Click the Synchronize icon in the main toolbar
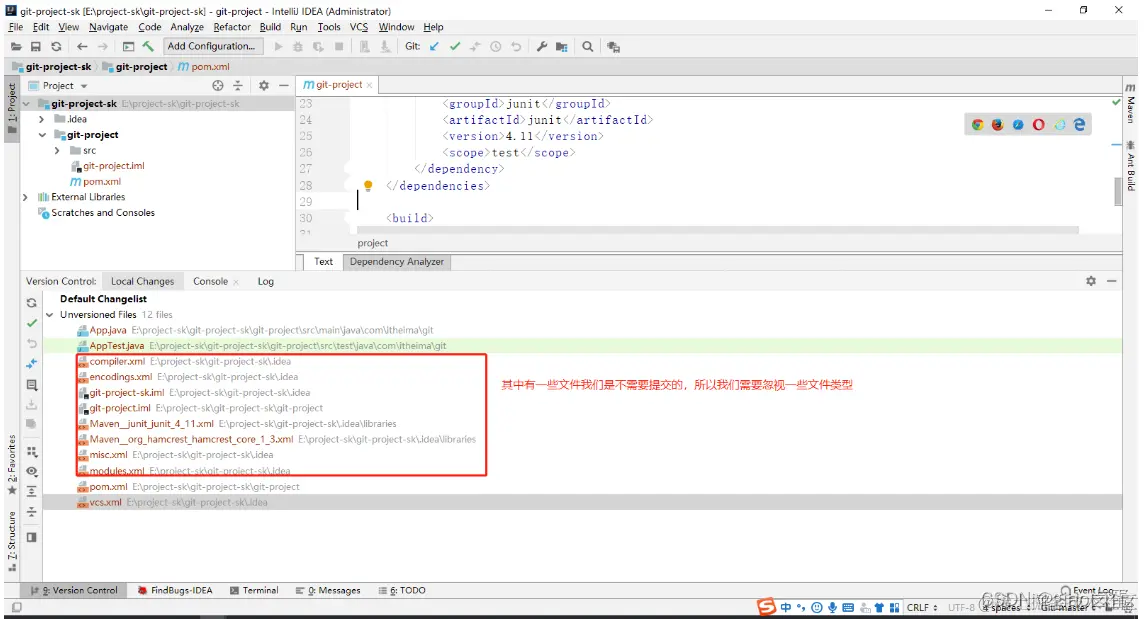This screenshot has height=619, width=1144. coord(56,47)
